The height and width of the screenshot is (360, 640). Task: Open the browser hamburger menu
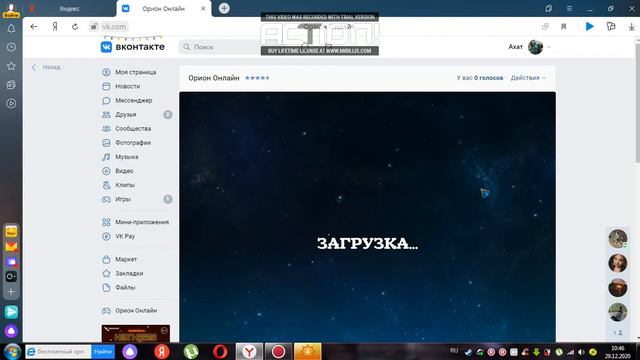point(569,9)
